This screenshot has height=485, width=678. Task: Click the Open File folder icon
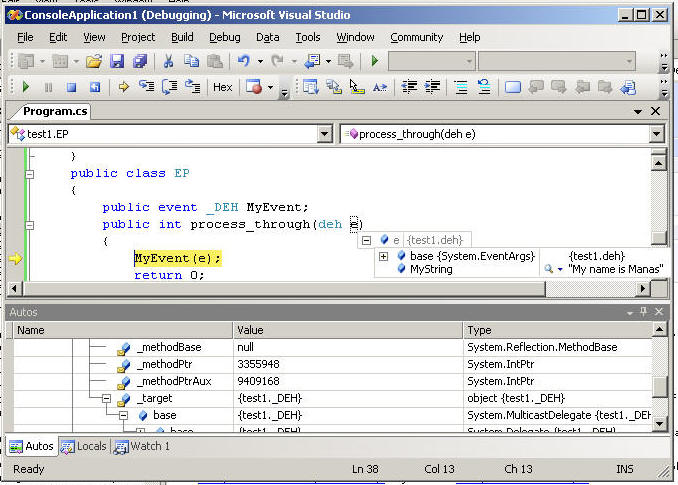[x=95, y=62]
